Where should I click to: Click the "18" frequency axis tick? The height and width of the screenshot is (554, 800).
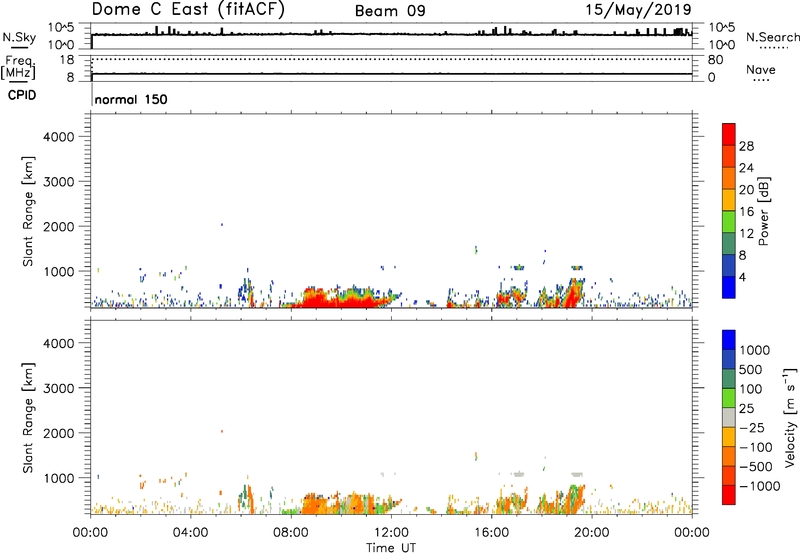click(67, 60)
